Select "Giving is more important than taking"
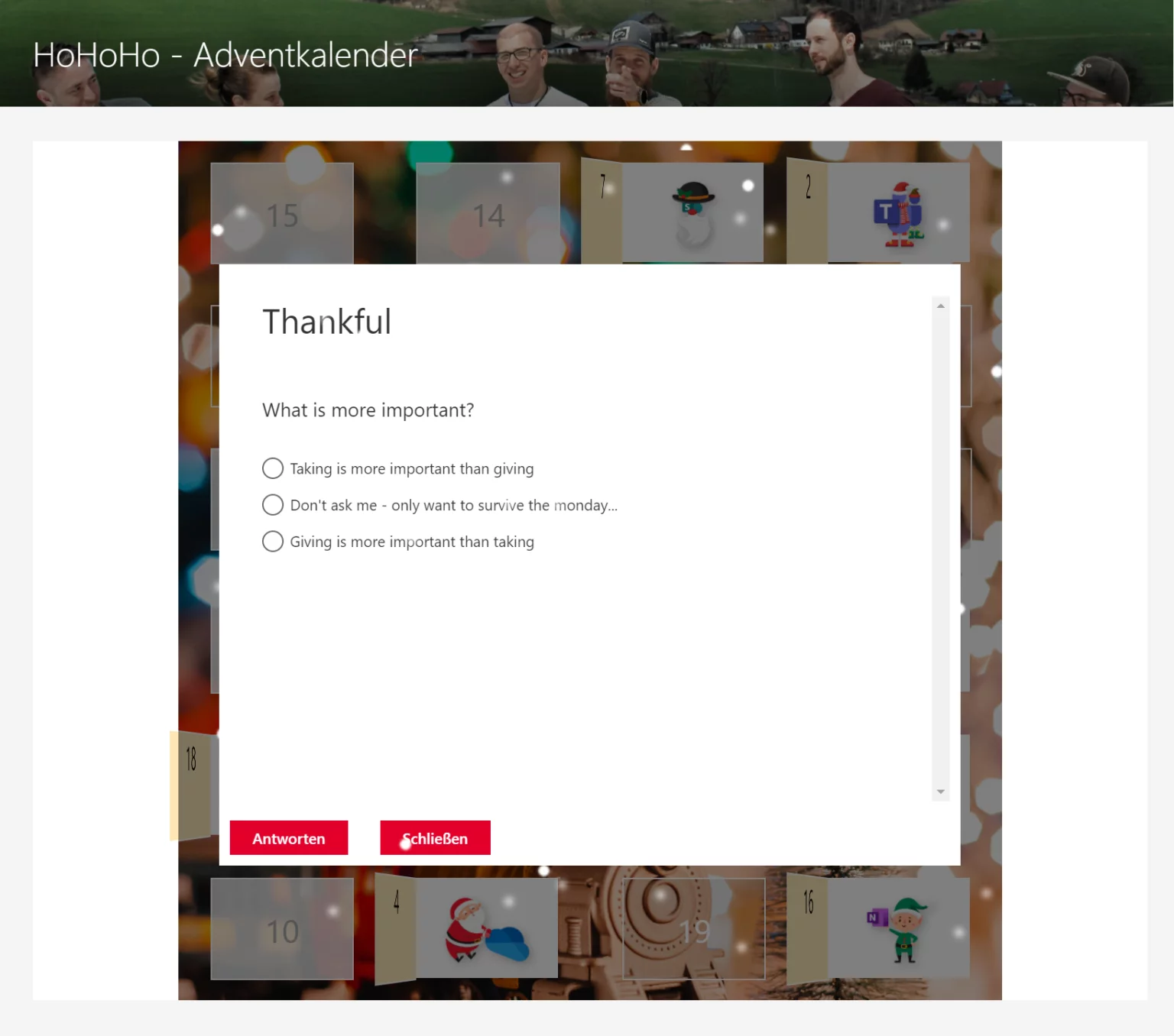1174x1036 pixels. tap(272, 541)
